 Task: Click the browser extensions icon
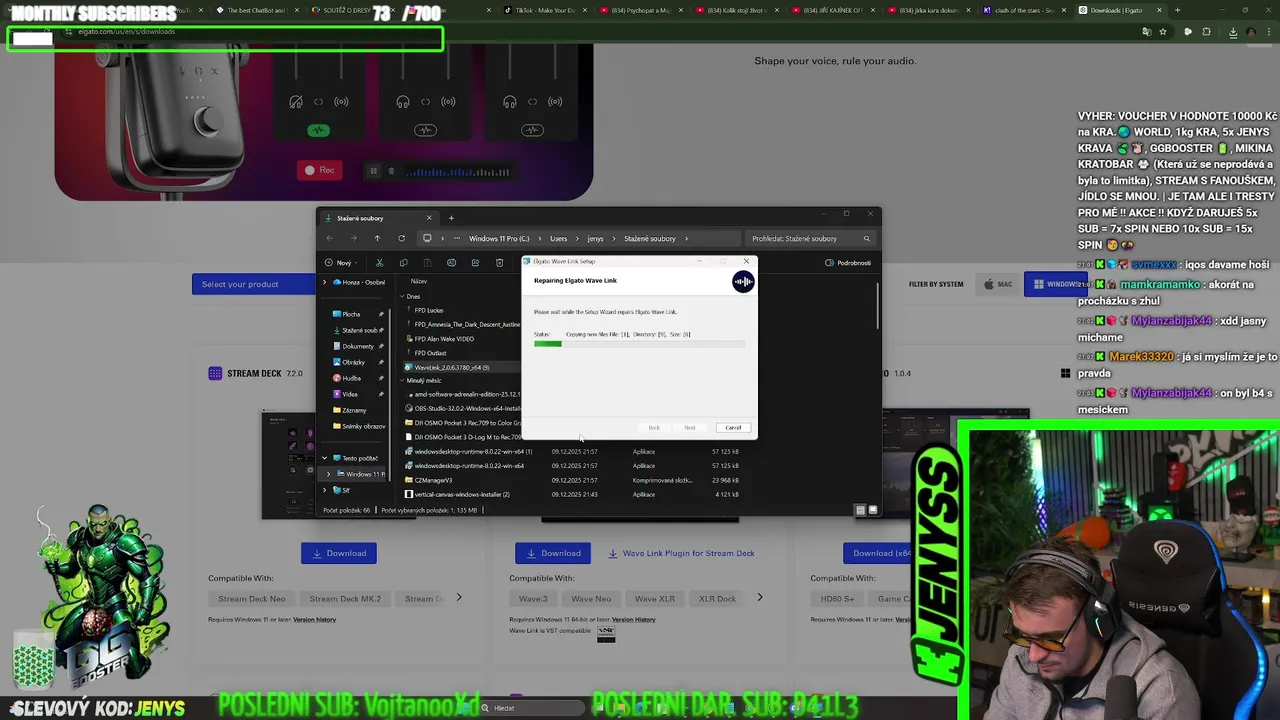[1206, 32]
